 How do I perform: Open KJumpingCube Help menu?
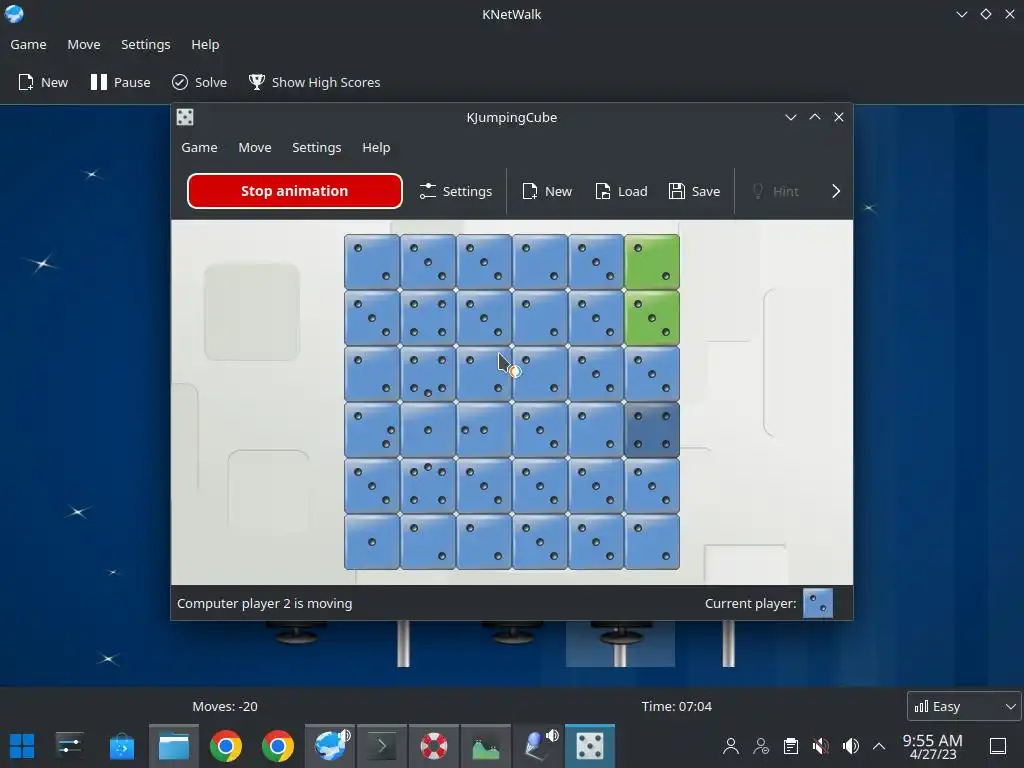376,148
